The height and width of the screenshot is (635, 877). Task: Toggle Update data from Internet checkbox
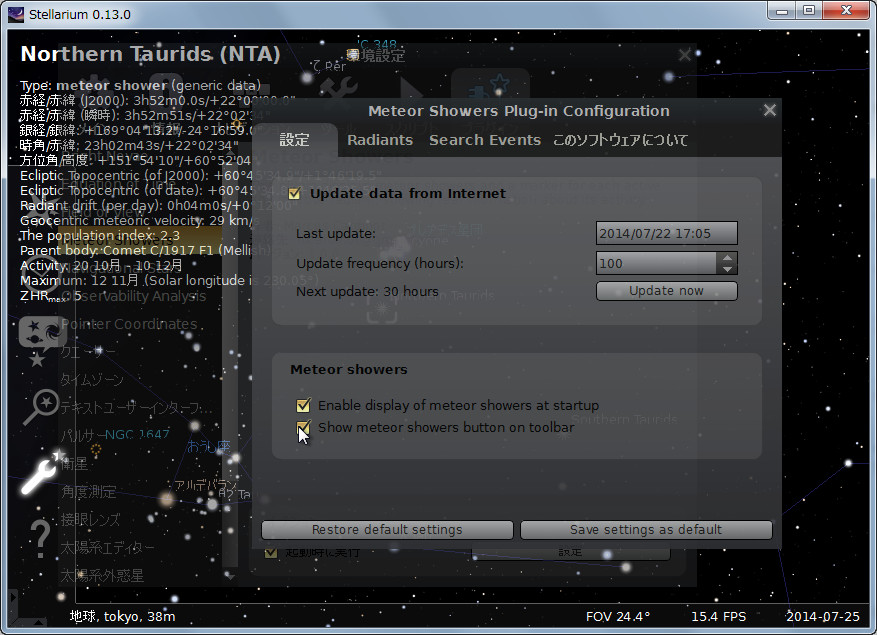click(294, 194)
